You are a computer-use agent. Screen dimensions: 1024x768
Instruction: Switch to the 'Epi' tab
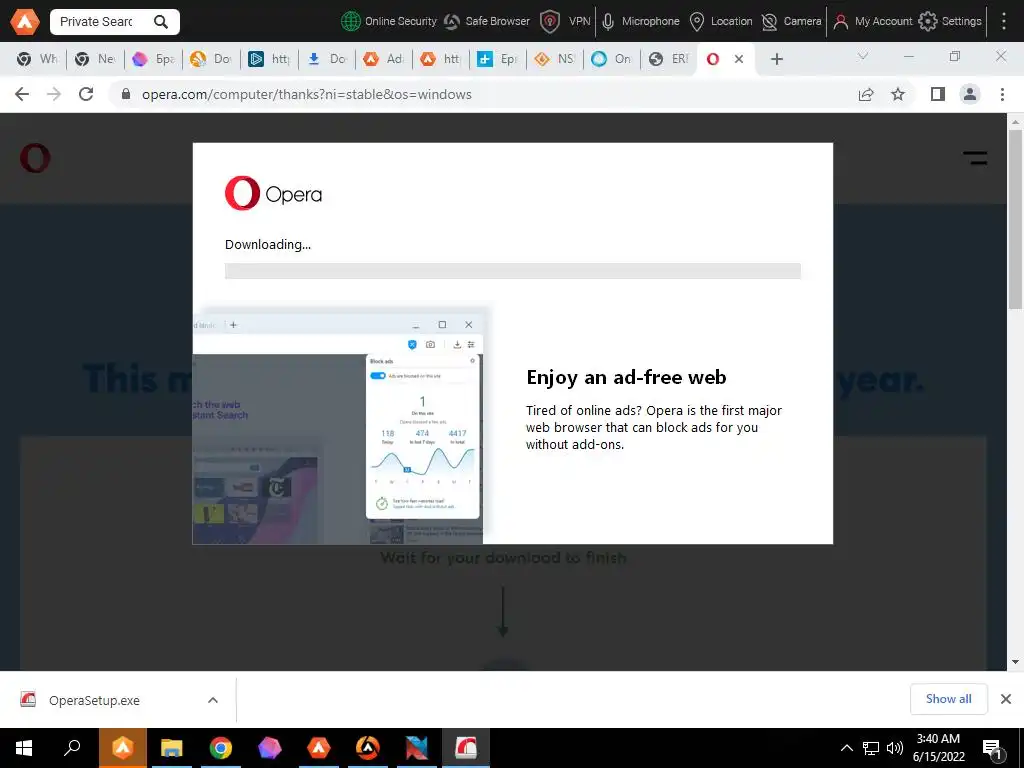coord(498,59)
